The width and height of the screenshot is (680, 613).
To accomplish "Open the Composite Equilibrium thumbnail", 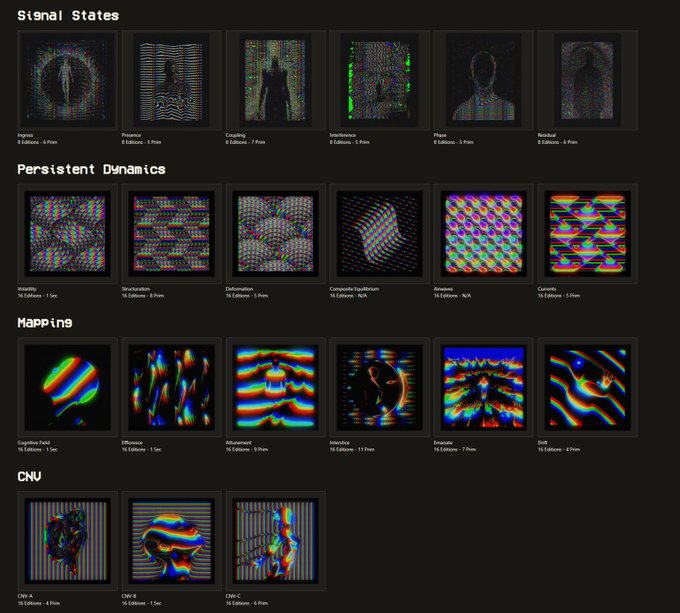I will [x=379, y=234].
